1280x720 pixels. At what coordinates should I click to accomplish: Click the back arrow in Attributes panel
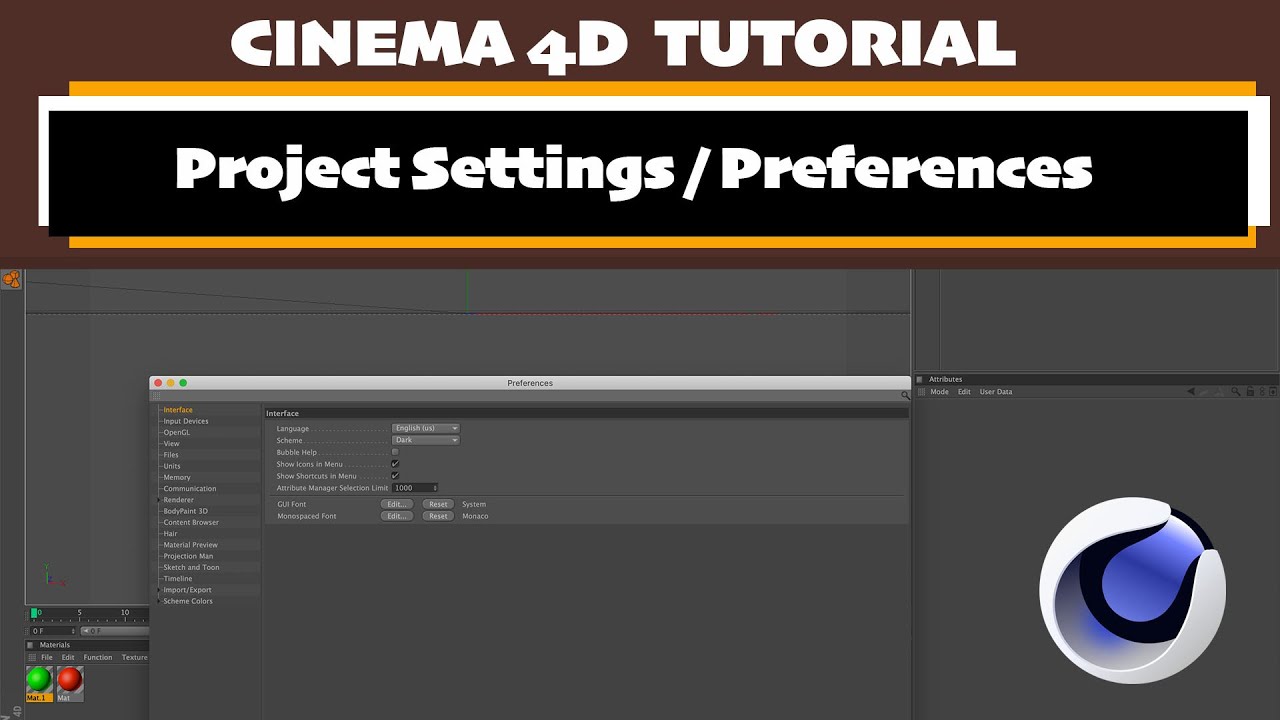pos(1191,391)
